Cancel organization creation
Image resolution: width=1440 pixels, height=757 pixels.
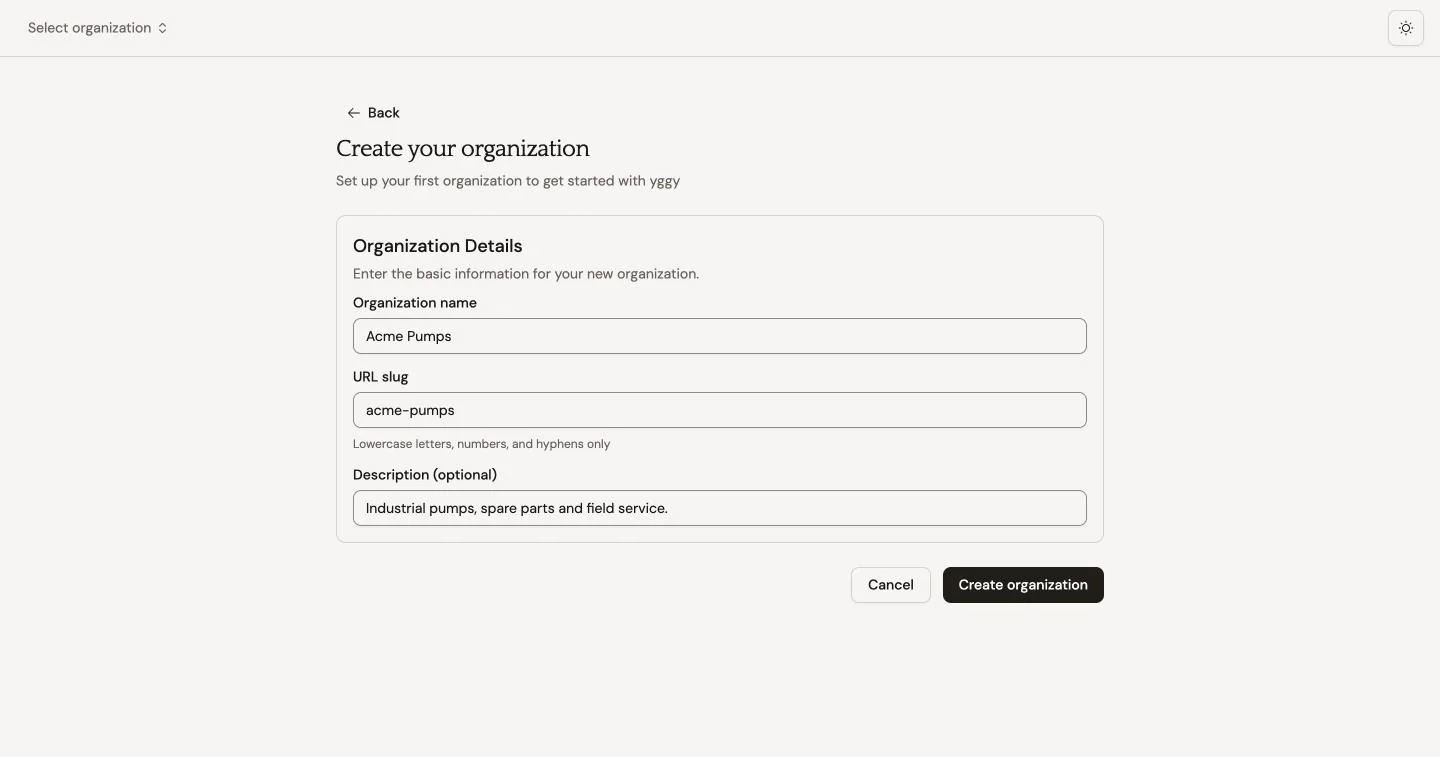click(891, 585)
